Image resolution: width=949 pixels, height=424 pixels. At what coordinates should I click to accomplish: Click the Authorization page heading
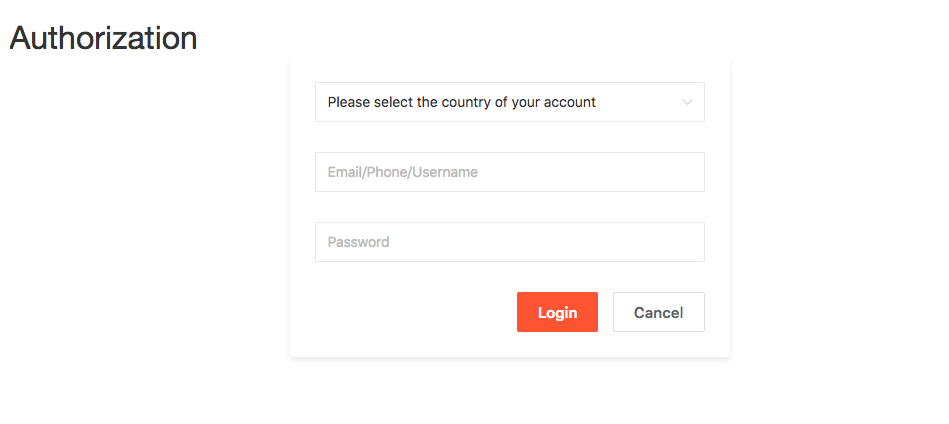pyautogui.click(x=103, y=38)
